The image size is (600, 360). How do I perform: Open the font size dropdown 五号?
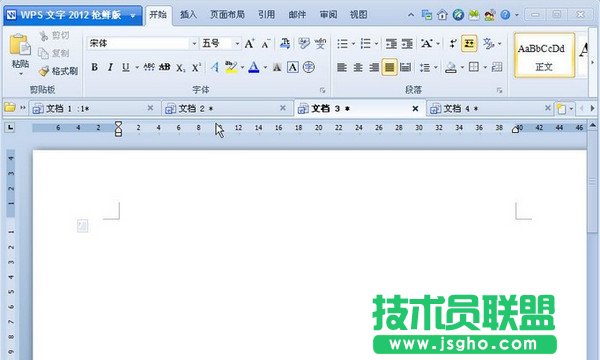pyautogui.click(x=237, y=44)
